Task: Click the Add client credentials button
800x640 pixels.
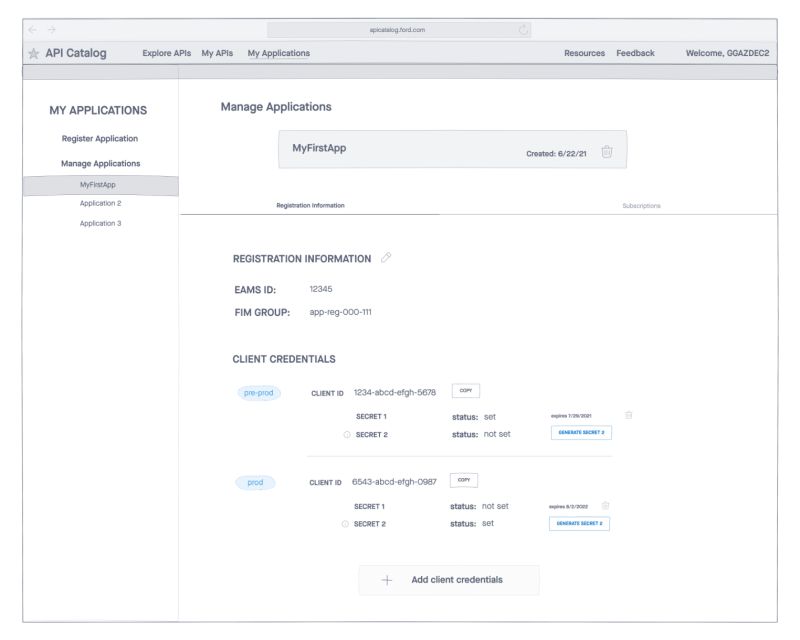Action: [448, 580]
